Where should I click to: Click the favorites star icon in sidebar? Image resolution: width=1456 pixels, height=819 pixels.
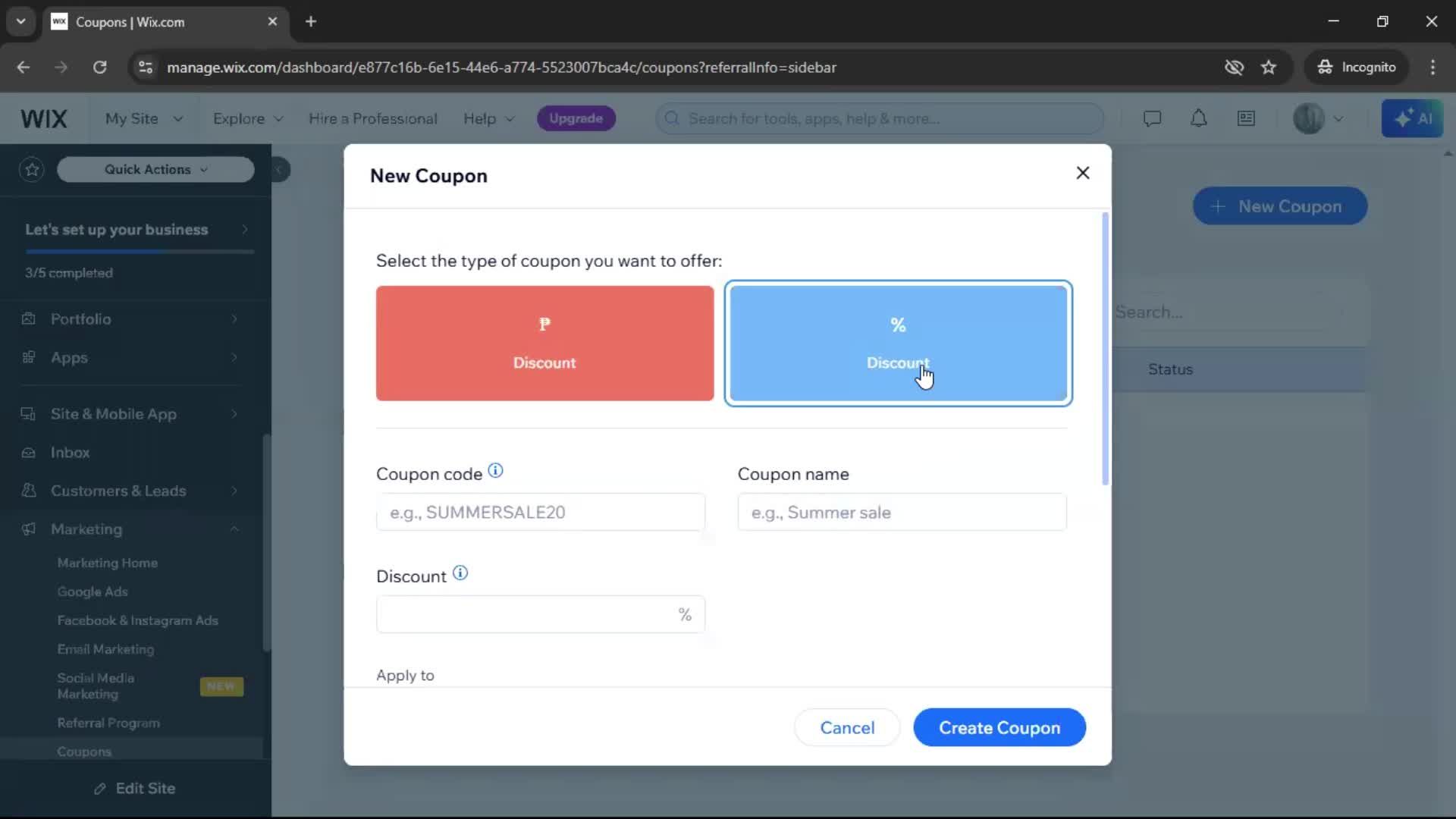coord(32,169)
